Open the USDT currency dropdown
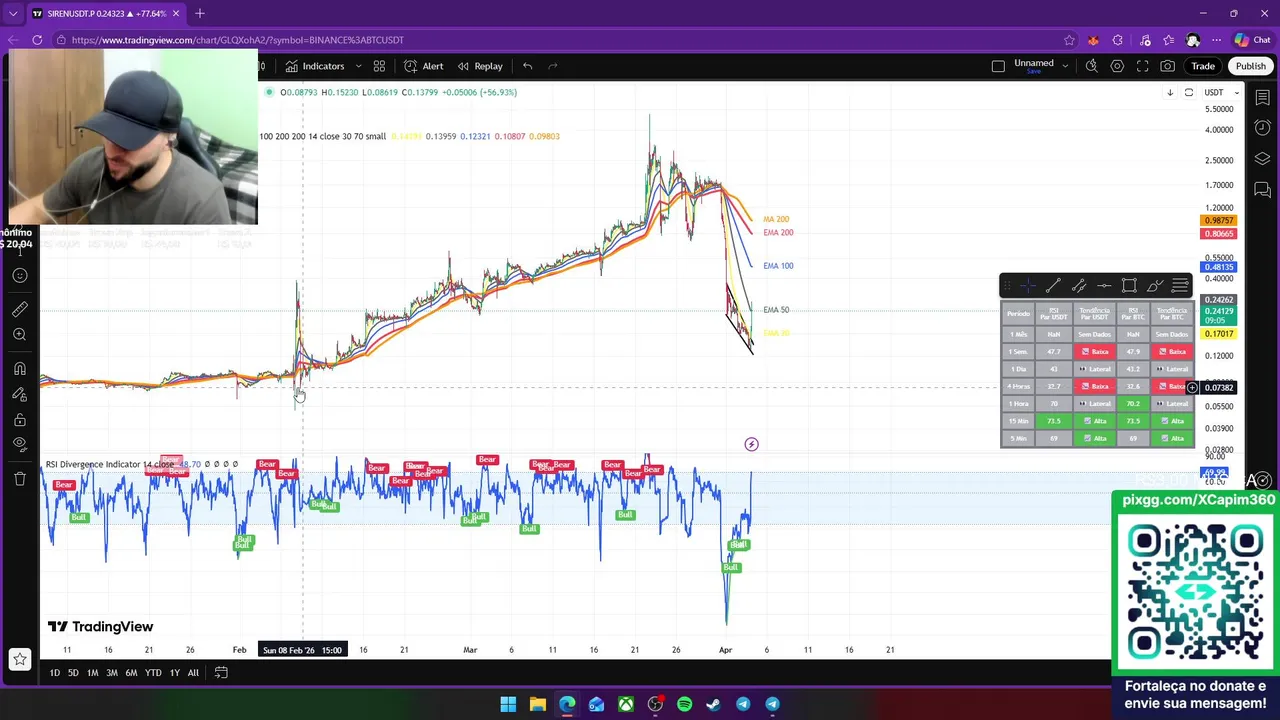Image resolution: width=1280 pixels, height=720 pixels. pyautogui.click(x=1221, y=93)
